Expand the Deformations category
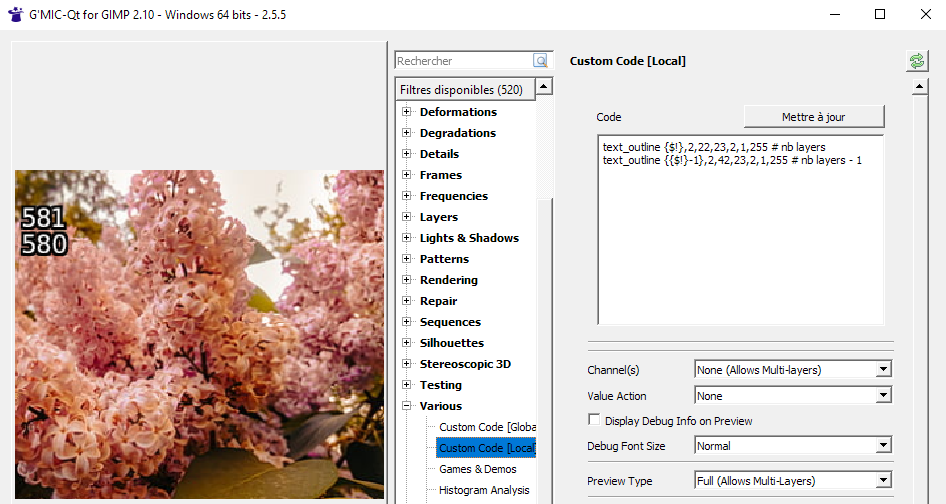 point(407,112)
